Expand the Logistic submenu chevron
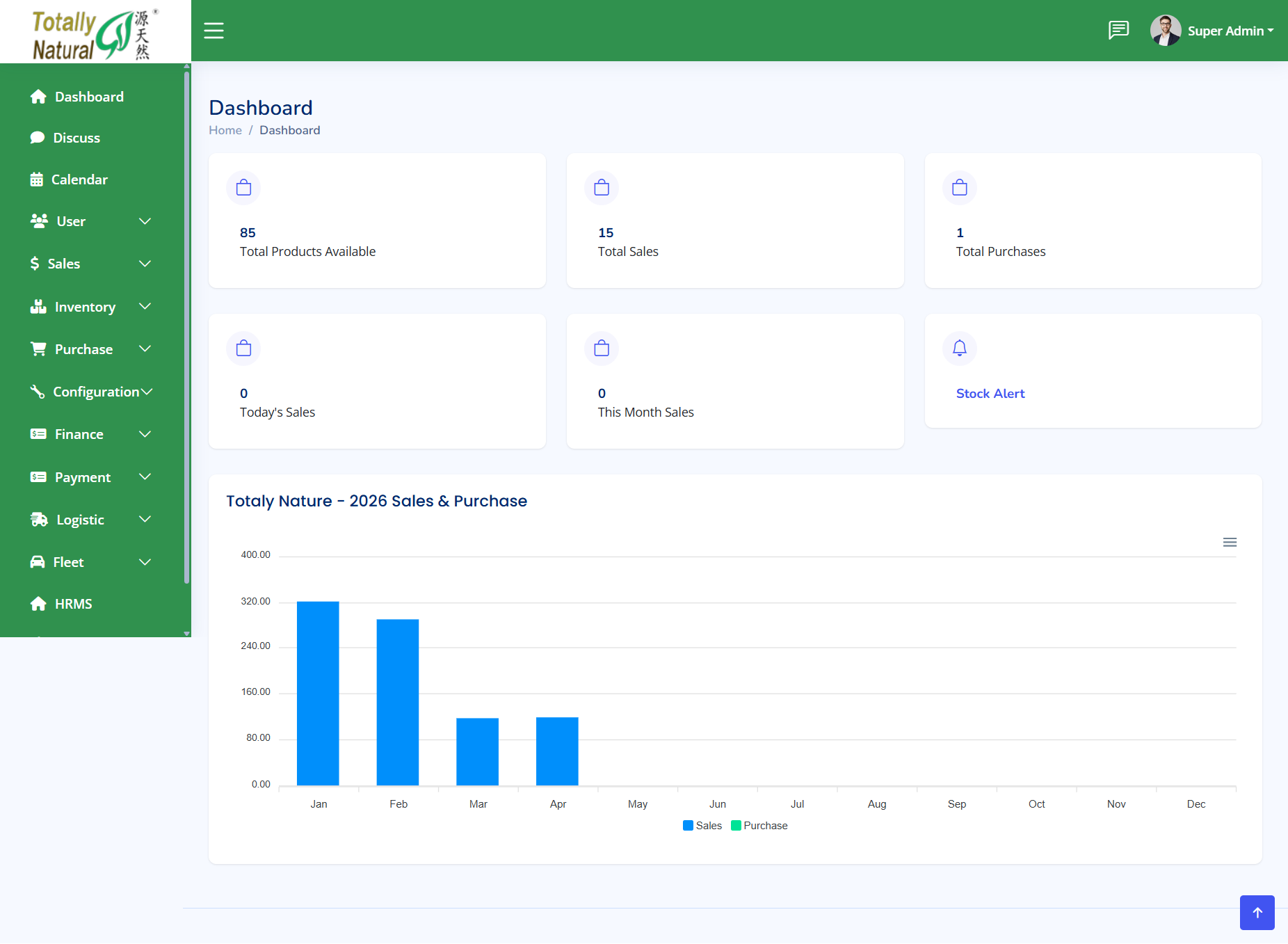The image size is (1288, 944). 145,520
